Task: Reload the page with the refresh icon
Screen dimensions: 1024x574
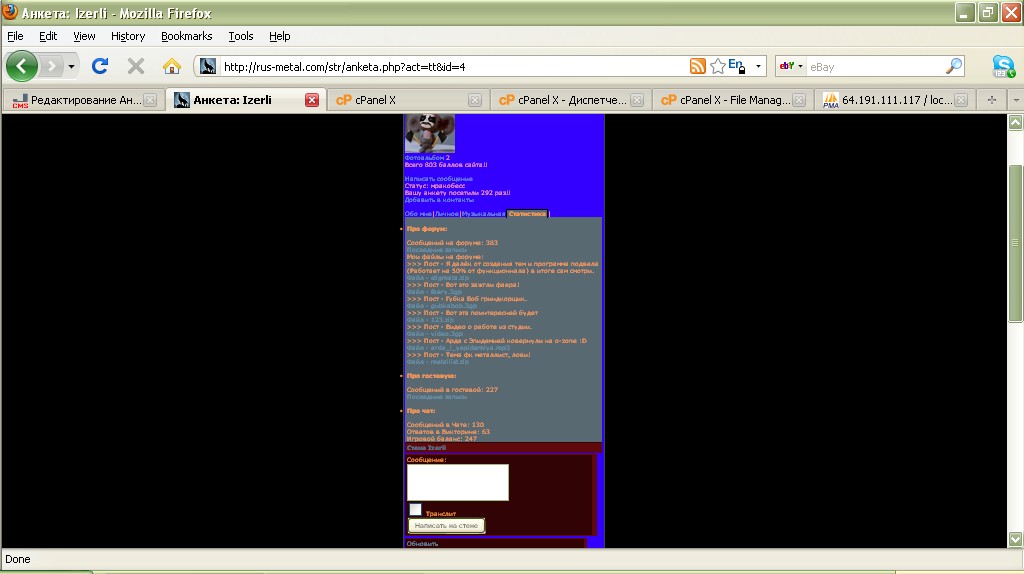Action: [99, 66]
